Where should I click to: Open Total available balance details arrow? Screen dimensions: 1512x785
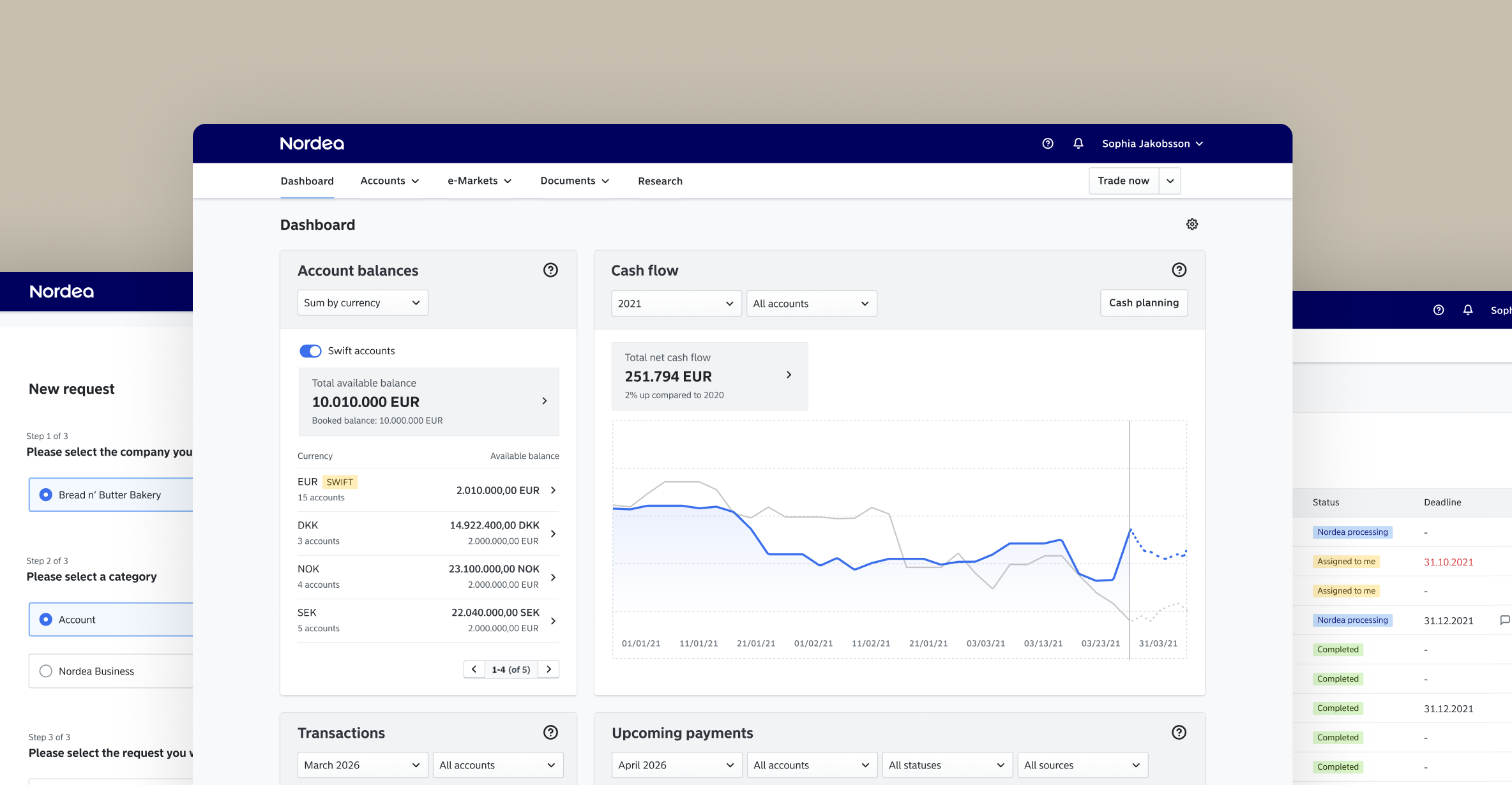click(x=545, y=401)
